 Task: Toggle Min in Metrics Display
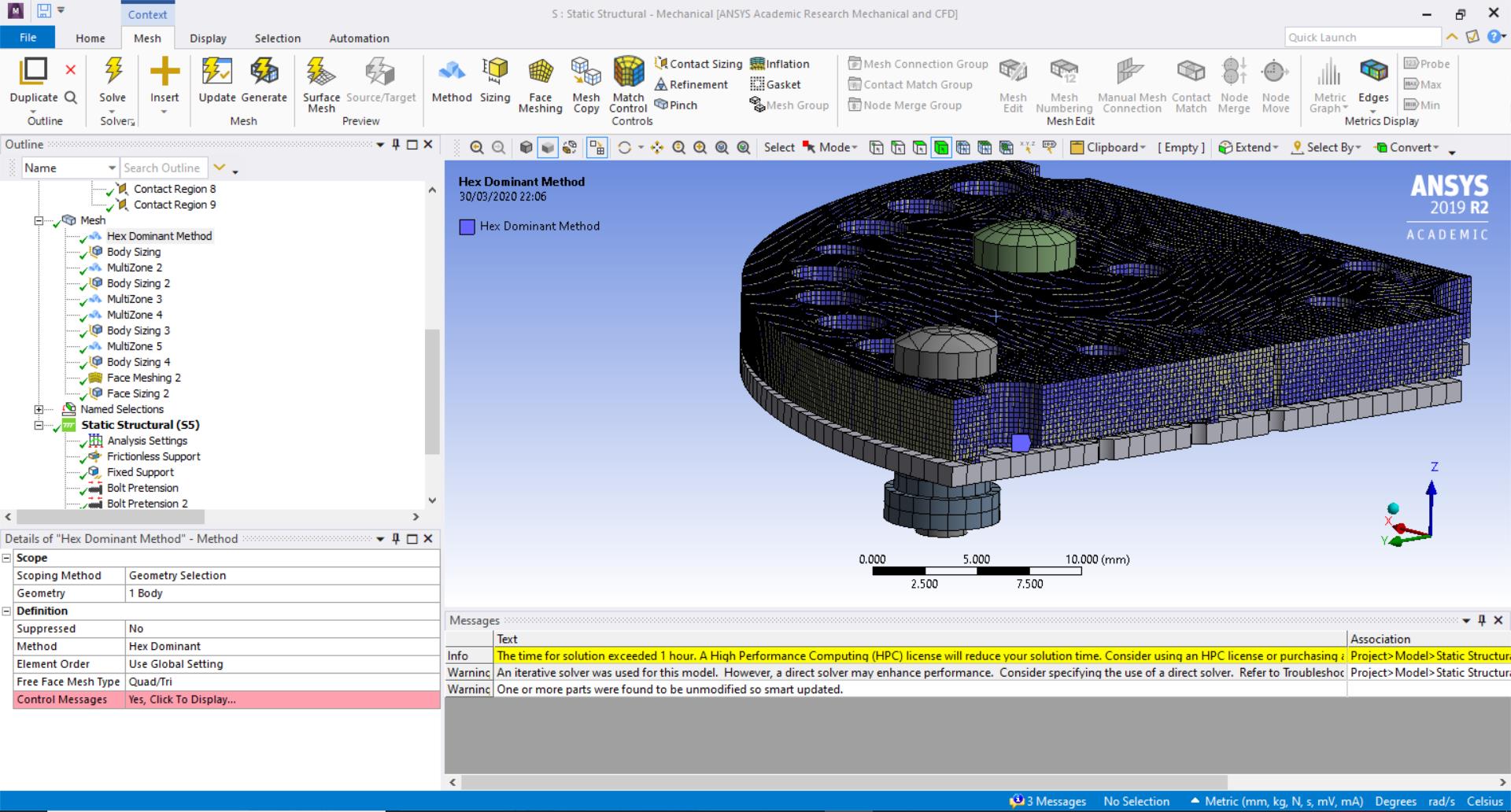pyautogui.click(x=1422, y=105)
